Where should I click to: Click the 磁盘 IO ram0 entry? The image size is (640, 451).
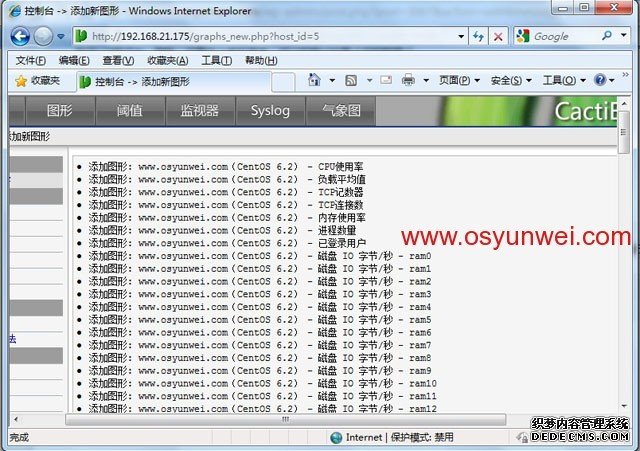coord(260,256)
